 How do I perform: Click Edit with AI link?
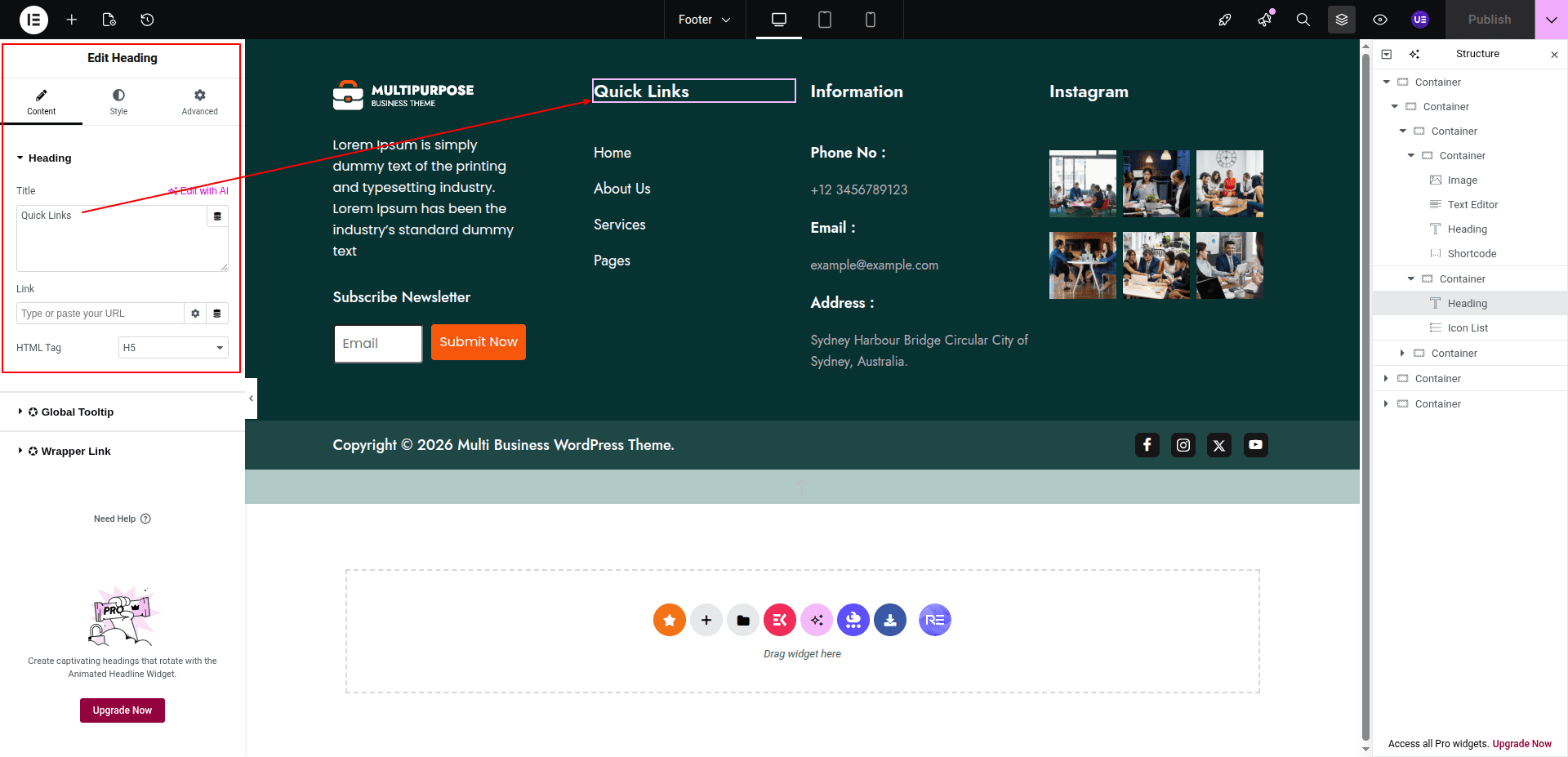[x=198, y=191]
